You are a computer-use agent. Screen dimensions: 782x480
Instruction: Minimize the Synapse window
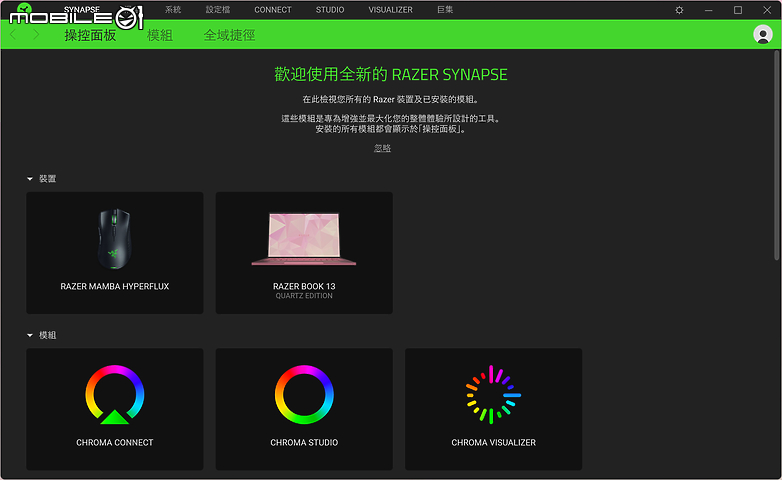(708, 10)
